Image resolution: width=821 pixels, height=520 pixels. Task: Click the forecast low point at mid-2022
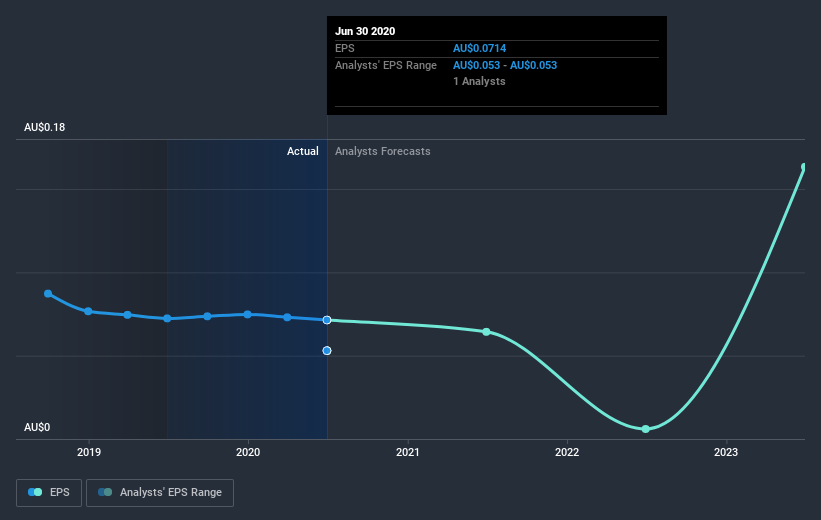pos(646,429)
